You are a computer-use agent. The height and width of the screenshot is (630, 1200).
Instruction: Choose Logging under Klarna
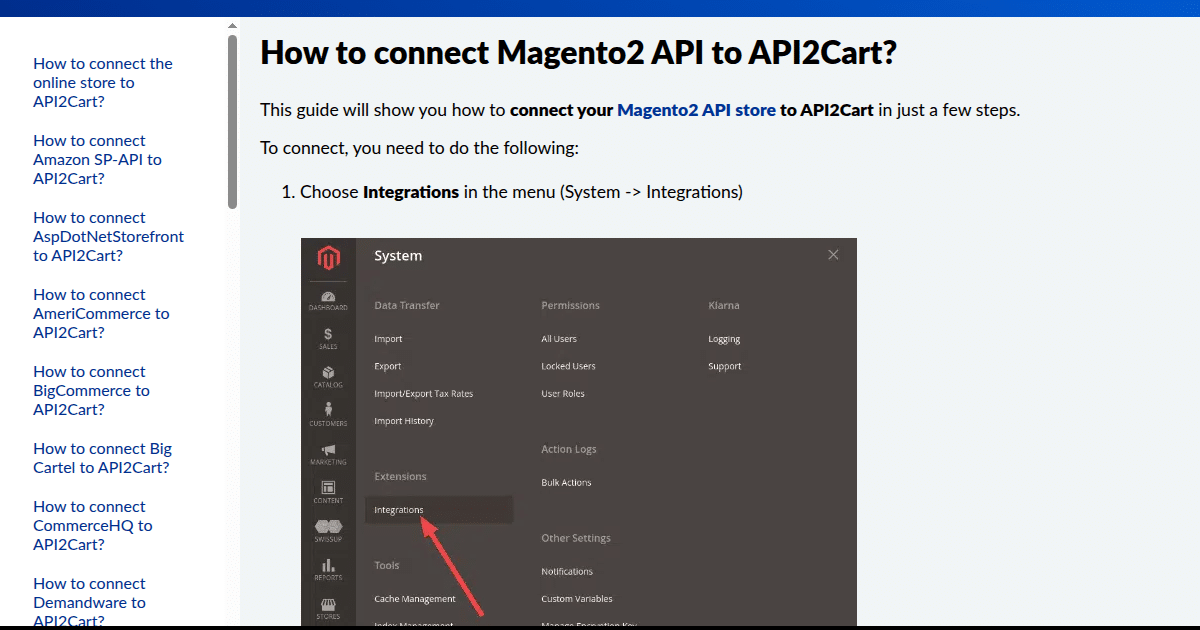tap(724, 339)
